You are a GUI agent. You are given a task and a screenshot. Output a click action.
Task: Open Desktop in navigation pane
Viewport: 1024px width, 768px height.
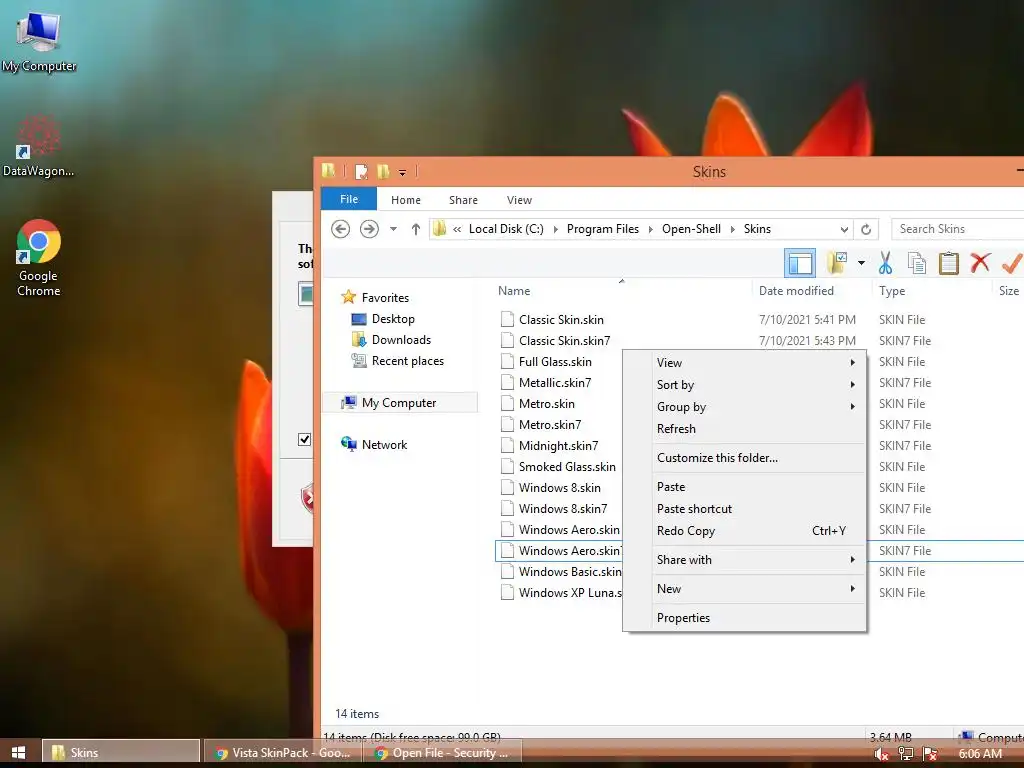[x=383, y=319]
